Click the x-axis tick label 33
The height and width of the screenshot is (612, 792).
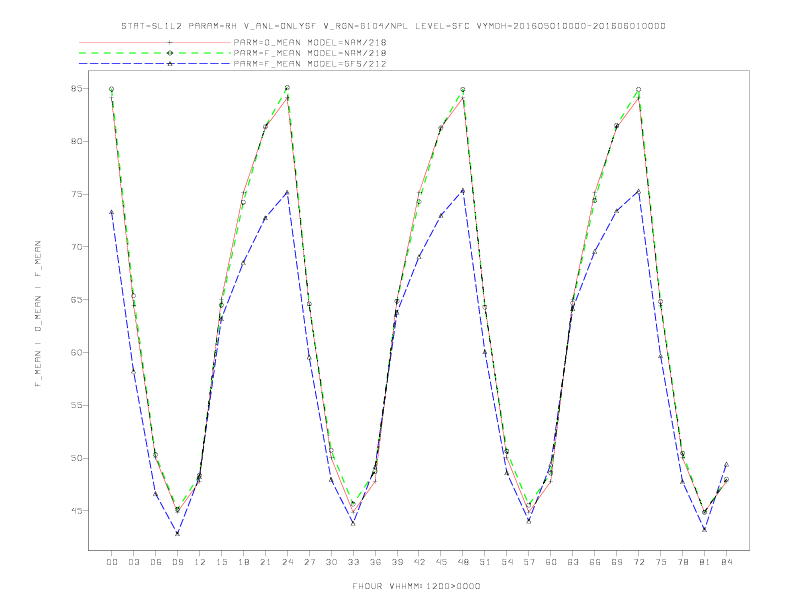(x=353, y=562)
